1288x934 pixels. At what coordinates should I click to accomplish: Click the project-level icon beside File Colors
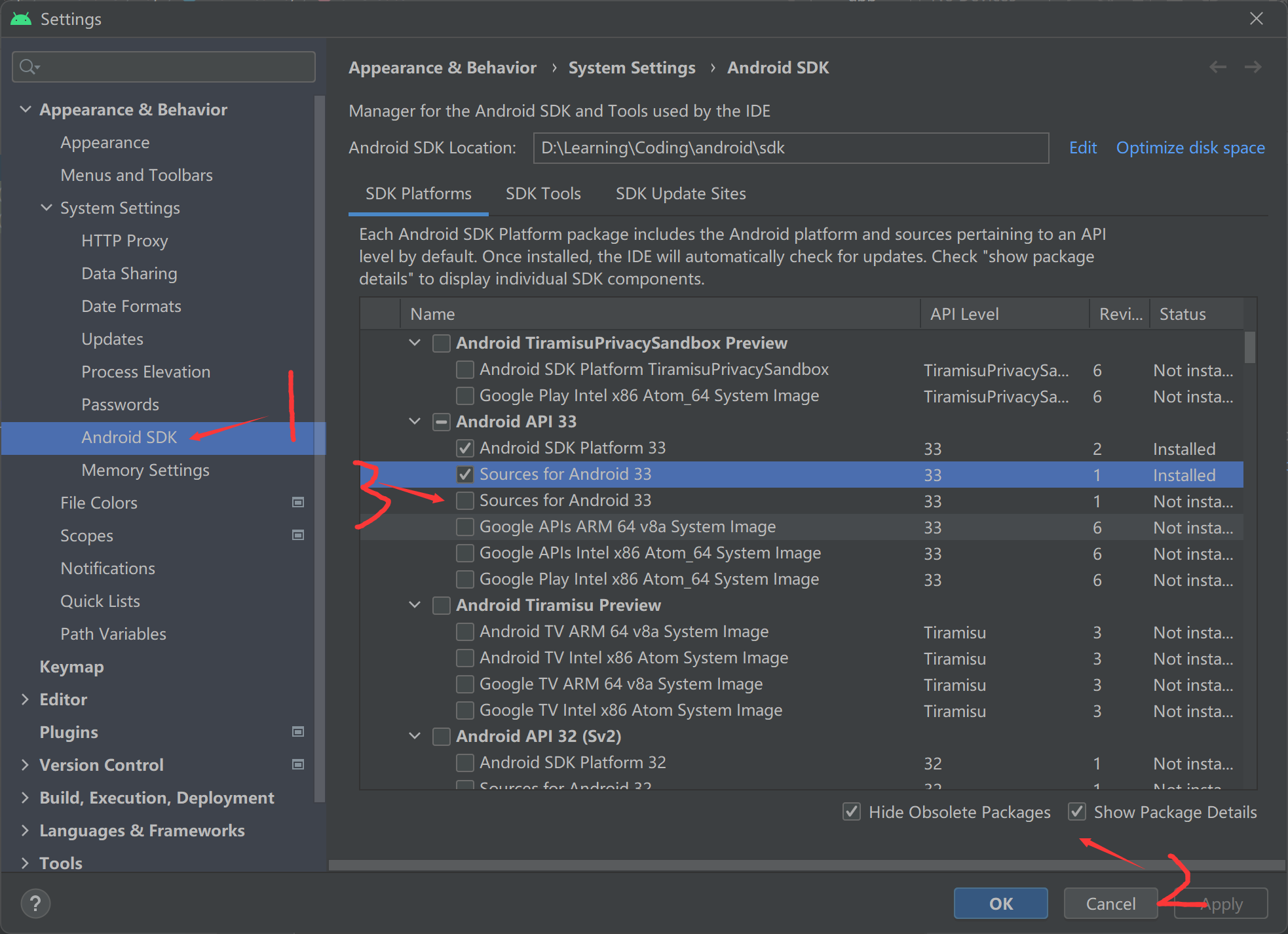[298, 502]
